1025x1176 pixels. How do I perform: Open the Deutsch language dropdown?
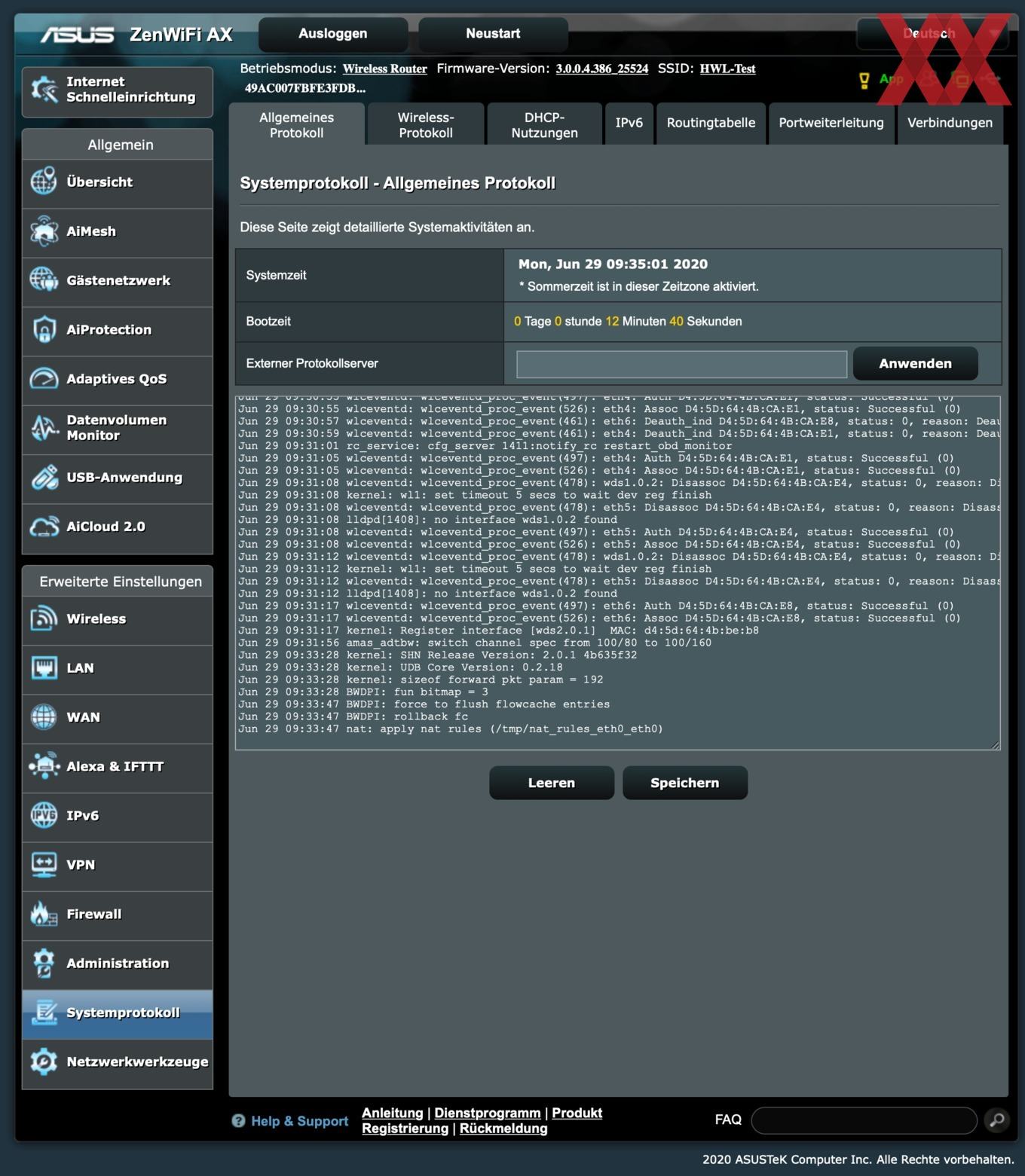(x=933, y=34)
